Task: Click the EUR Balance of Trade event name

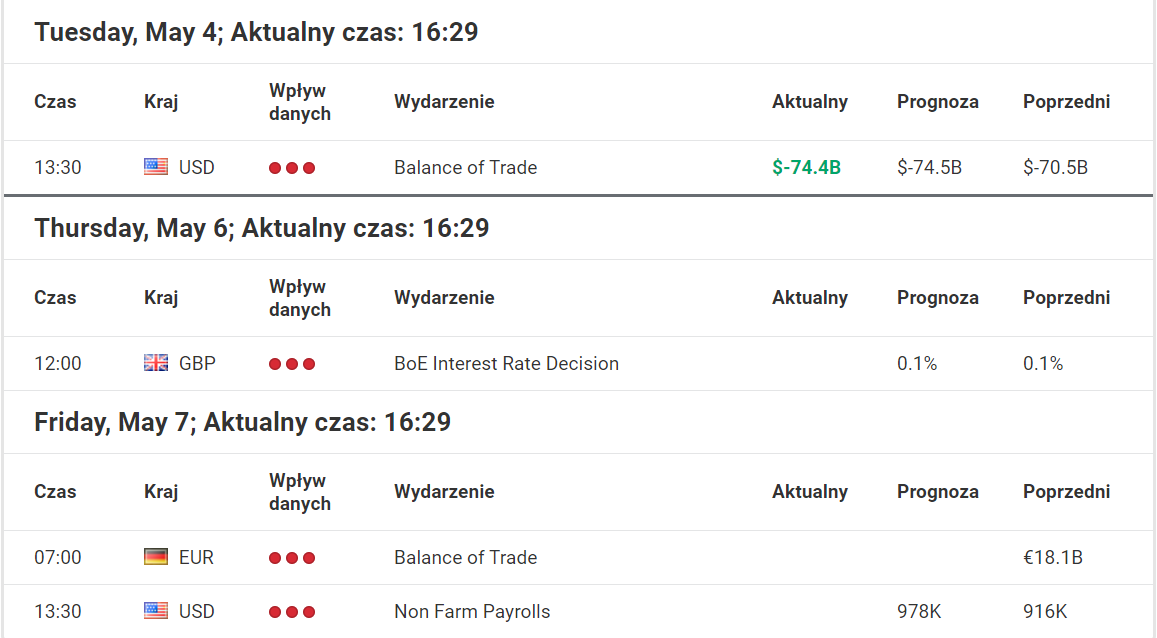Action: pos(466,558)
